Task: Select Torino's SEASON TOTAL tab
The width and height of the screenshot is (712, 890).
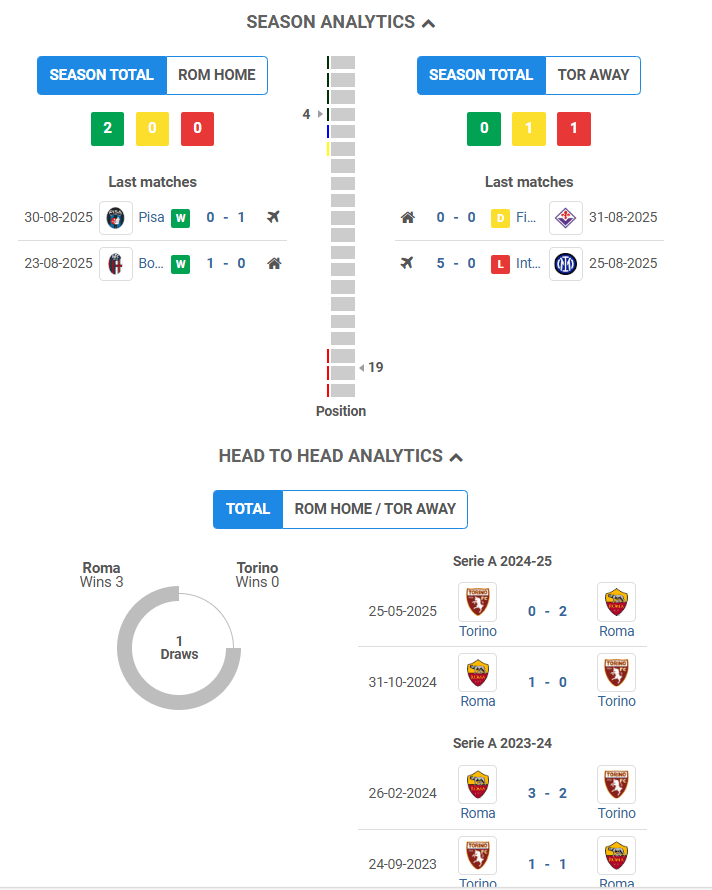Action: pos(481,75)
